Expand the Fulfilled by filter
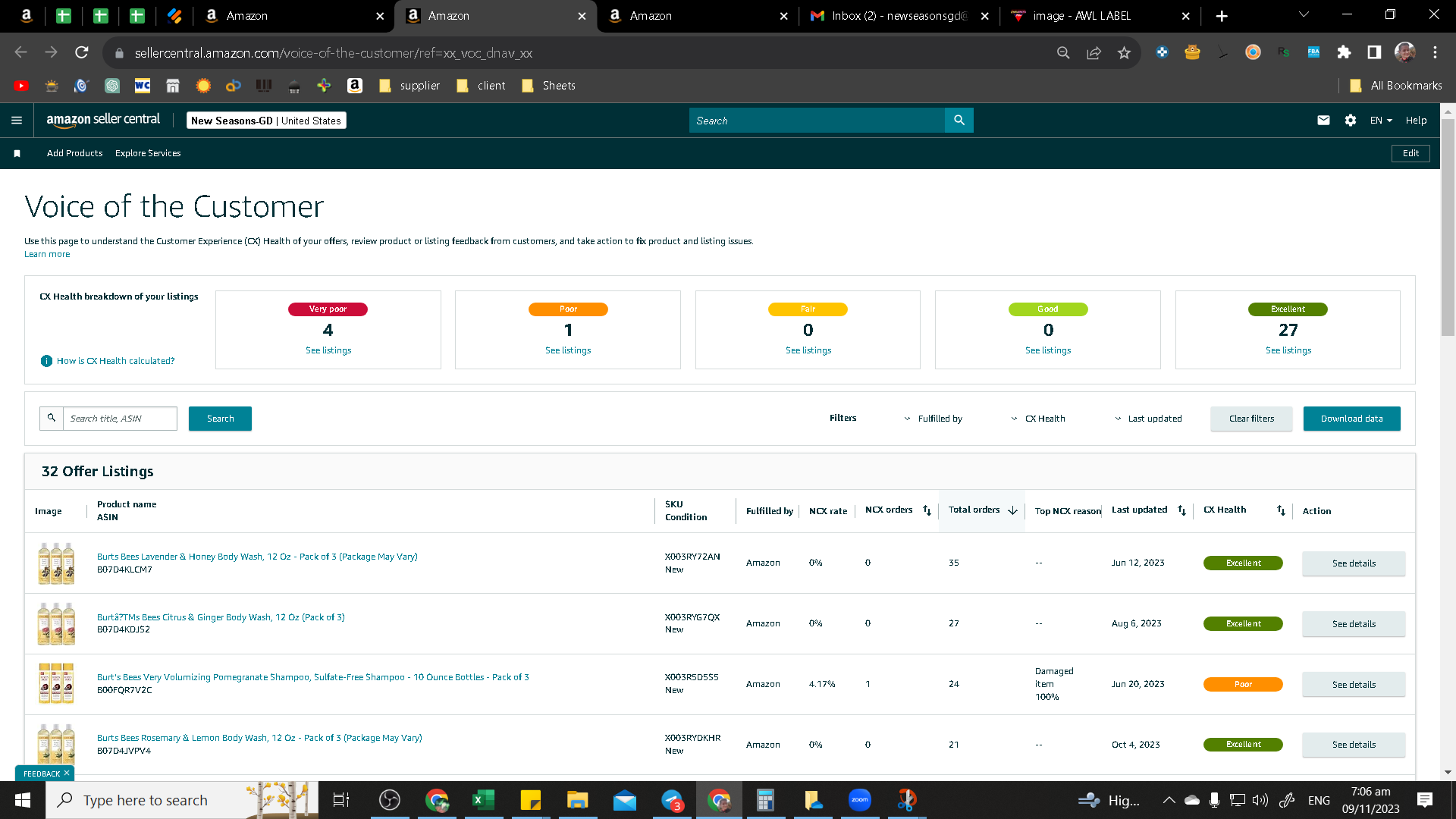The image size is (1456, 819). 933,419
